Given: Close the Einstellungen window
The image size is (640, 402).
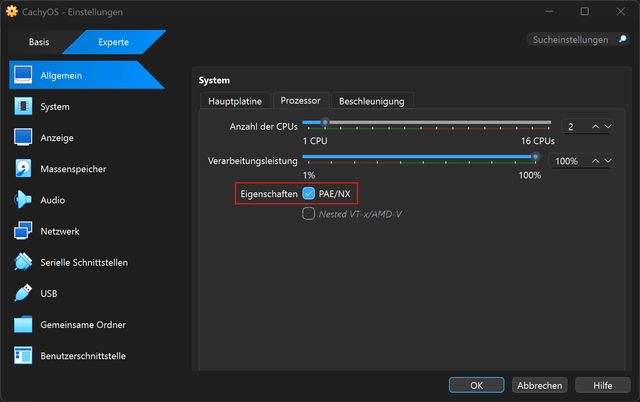Looking at the screenshot, I should click(x=621, y=11).
